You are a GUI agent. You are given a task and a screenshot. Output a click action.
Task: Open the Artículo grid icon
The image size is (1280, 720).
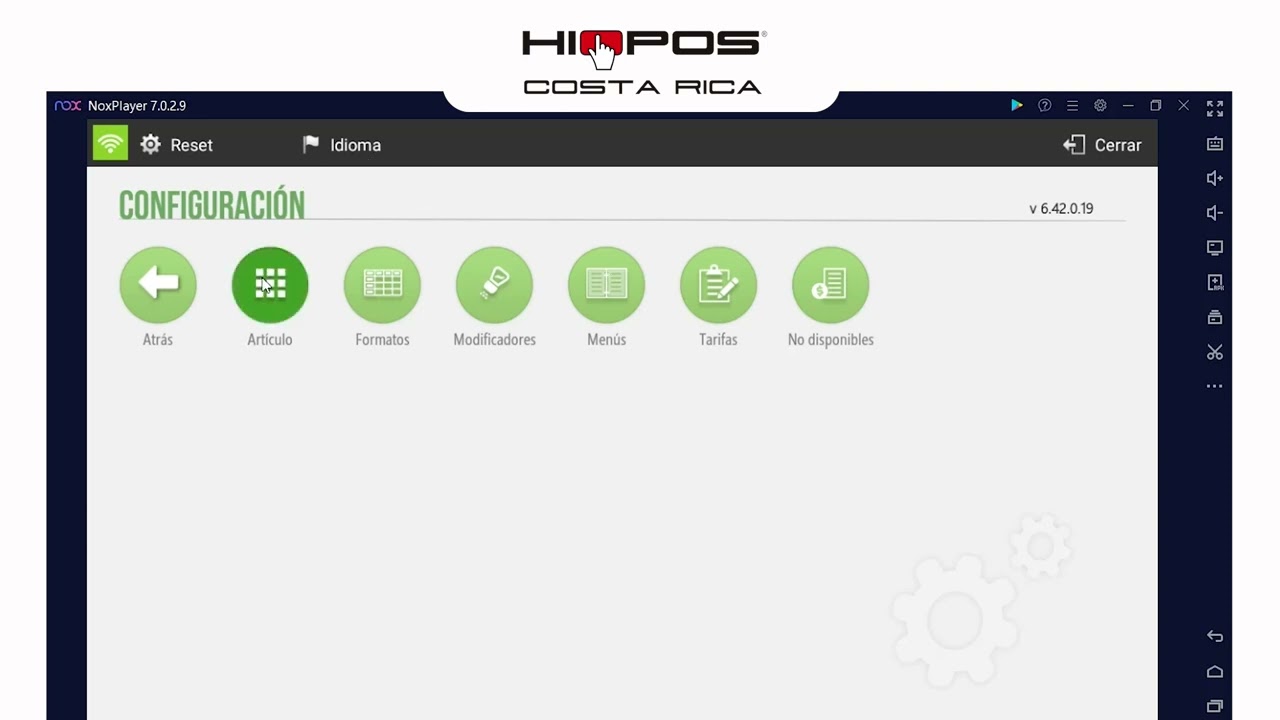pos(270,285)
